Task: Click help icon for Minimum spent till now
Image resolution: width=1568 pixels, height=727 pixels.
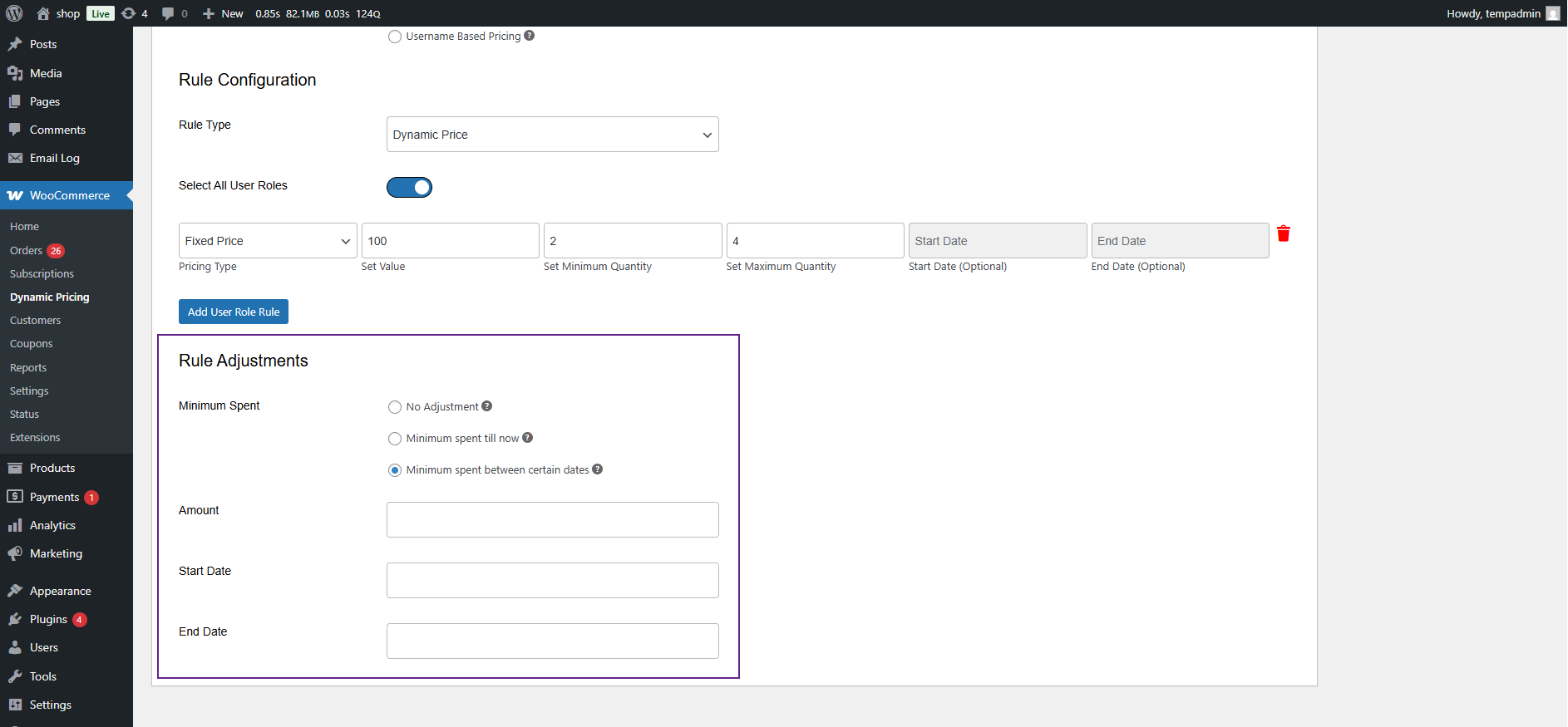Action: 528,438
